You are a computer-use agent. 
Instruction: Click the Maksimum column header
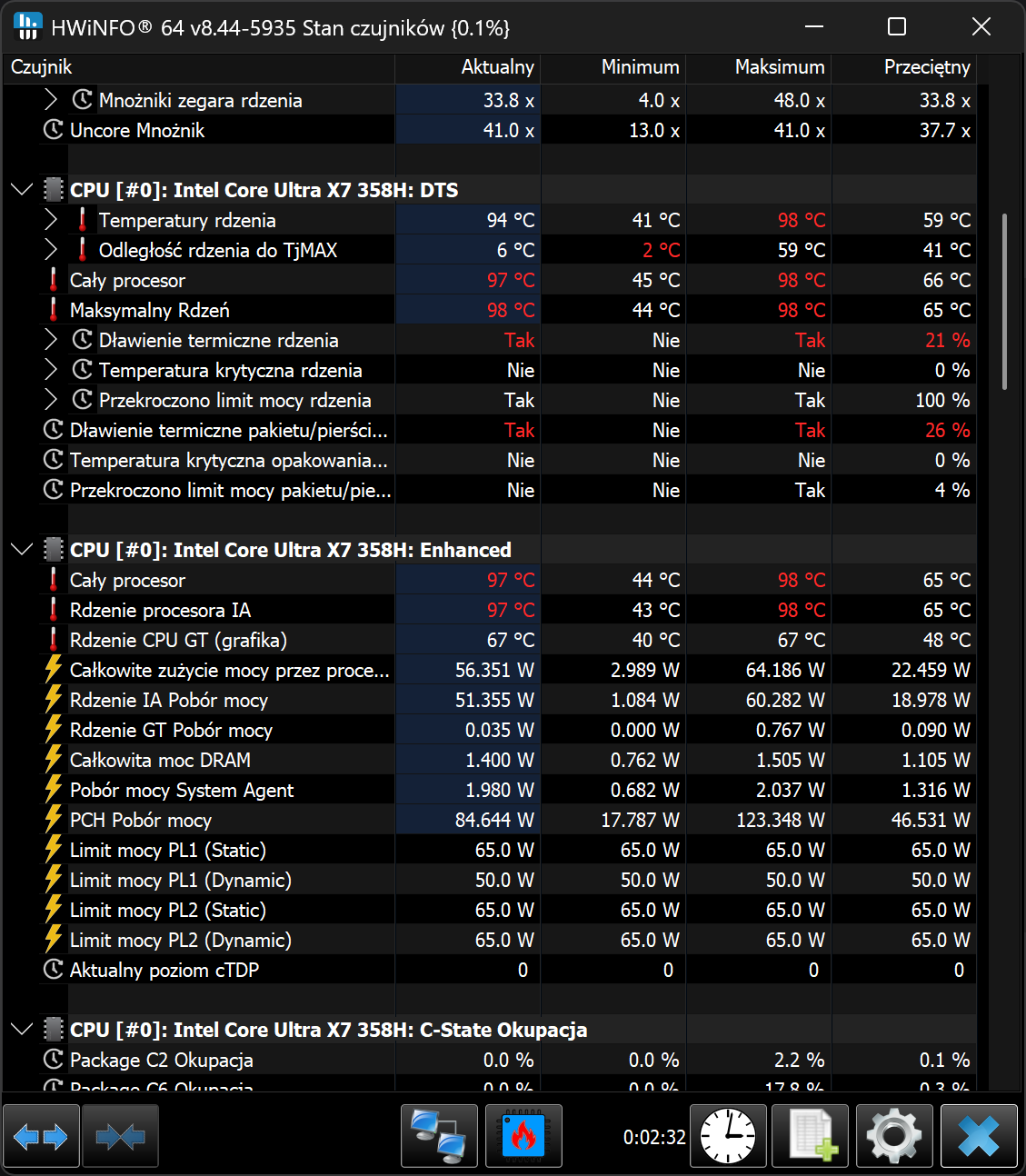(x=779, y=67)
